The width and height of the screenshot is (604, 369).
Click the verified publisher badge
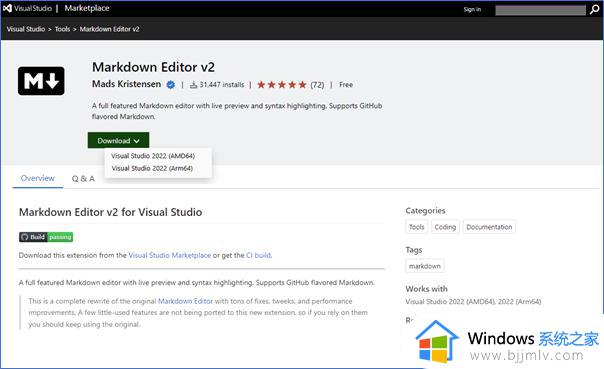click(x=170, y=85)
